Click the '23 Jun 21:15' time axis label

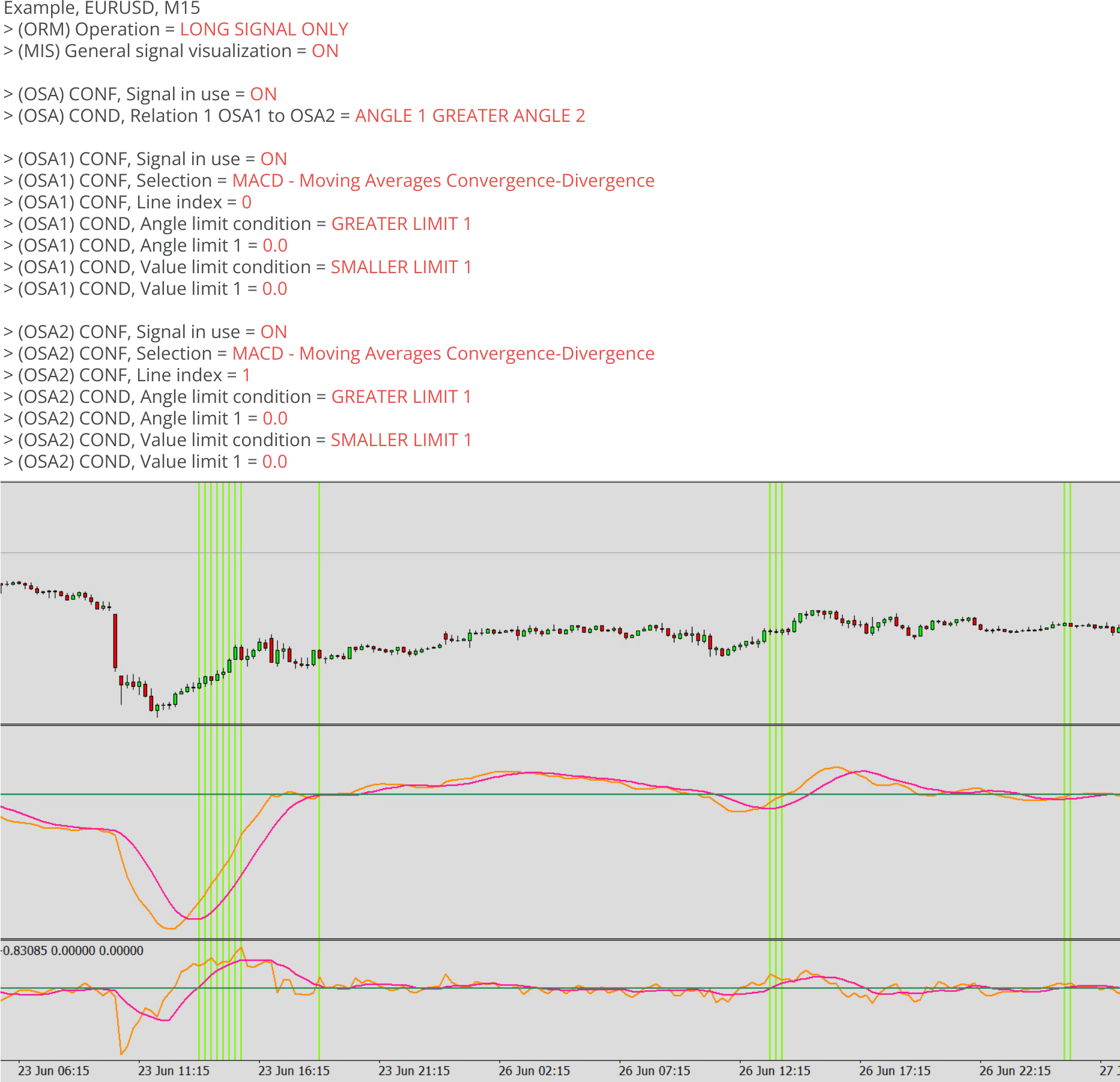pyautogui.click(x=414, y=1071)
